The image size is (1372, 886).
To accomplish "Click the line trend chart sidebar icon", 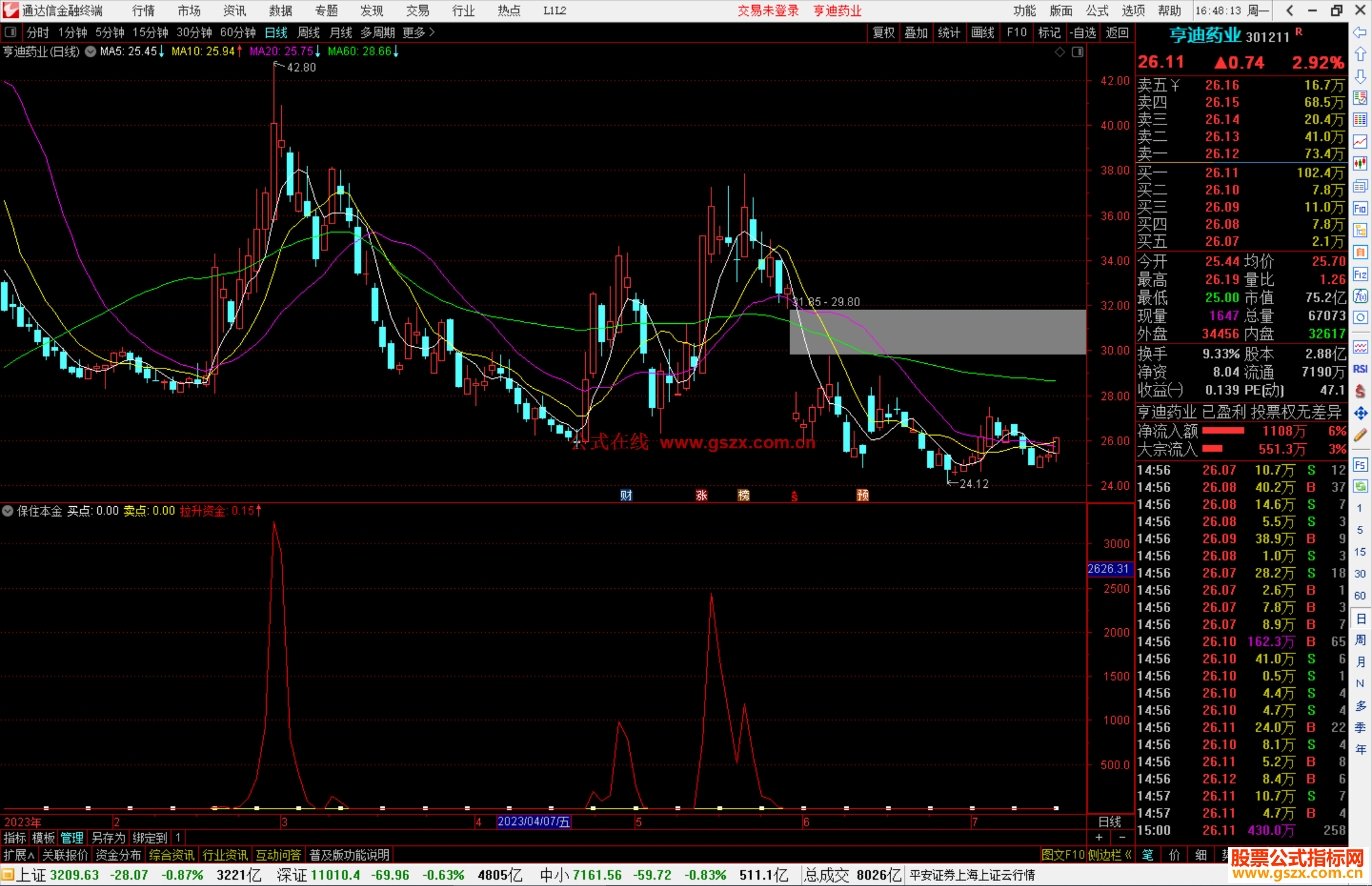I will coord(1360,142).
